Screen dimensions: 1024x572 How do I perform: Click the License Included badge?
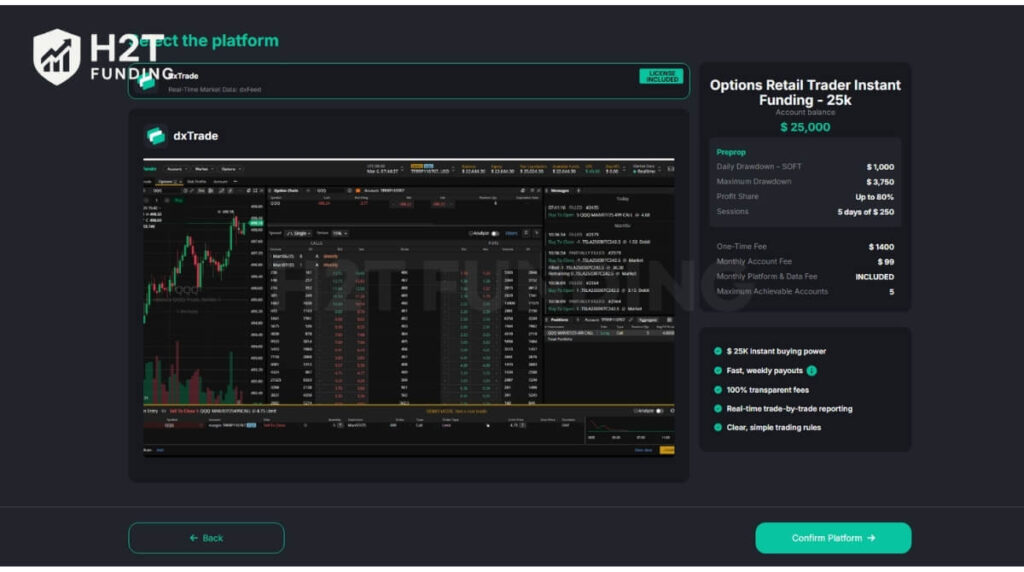tap(661, 76)
